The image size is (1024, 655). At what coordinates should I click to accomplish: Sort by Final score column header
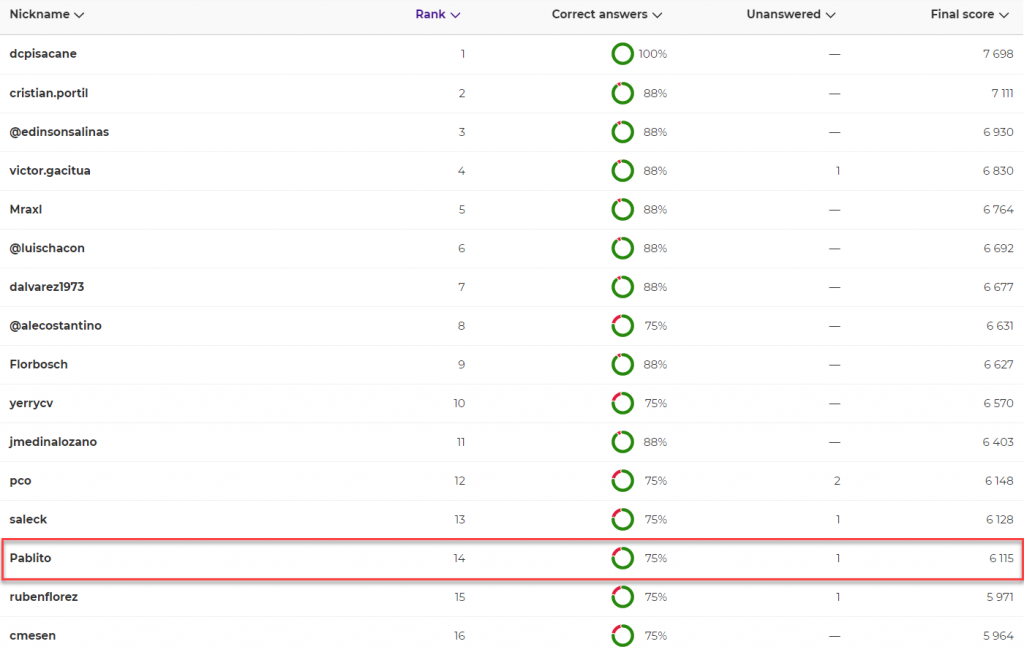point(970,14)
